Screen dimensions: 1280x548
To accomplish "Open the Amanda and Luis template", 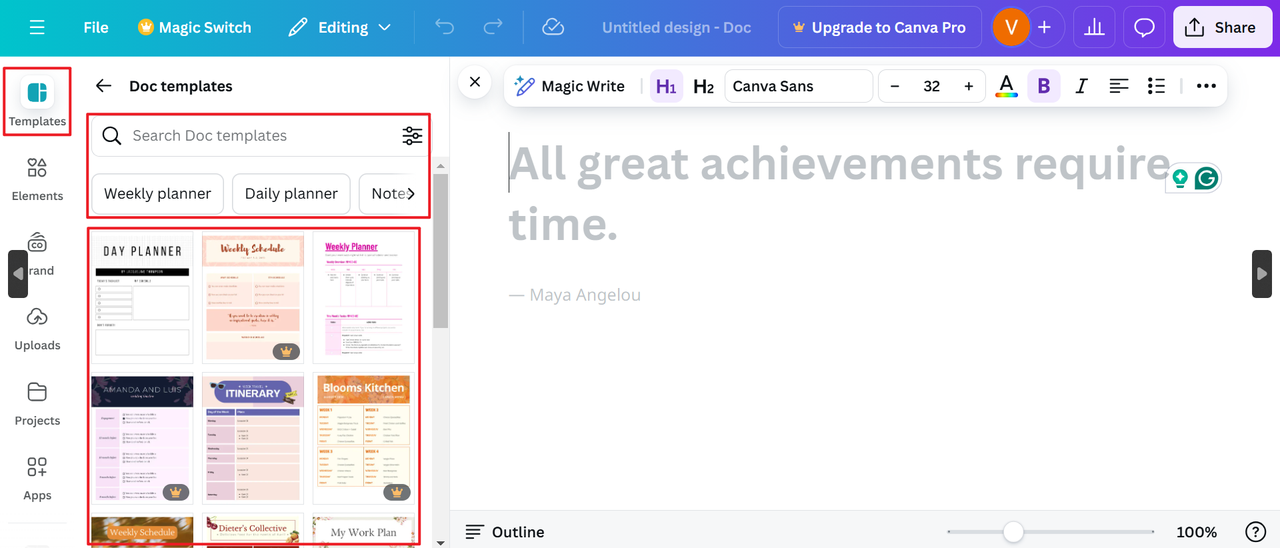I will [142, 438].
